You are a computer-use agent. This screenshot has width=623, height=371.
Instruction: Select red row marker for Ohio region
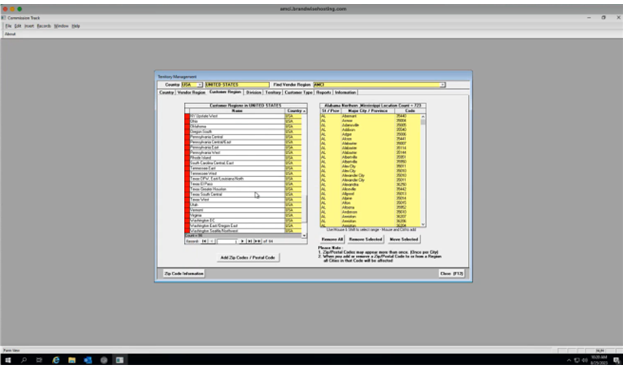point(187,121)
